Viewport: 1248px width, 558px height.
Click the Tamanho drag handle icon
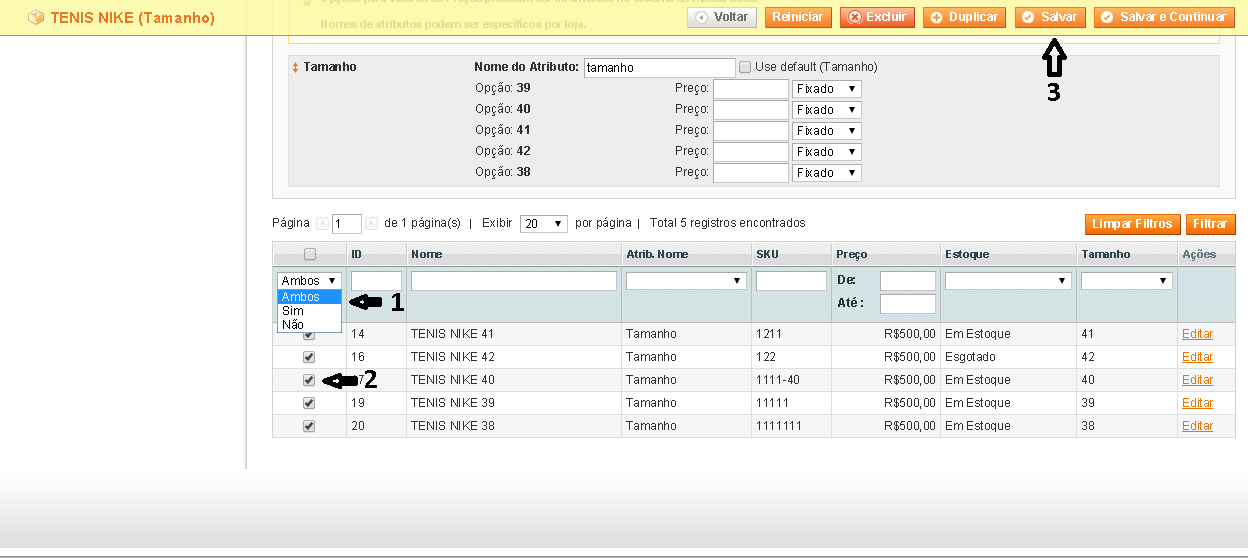295,68
